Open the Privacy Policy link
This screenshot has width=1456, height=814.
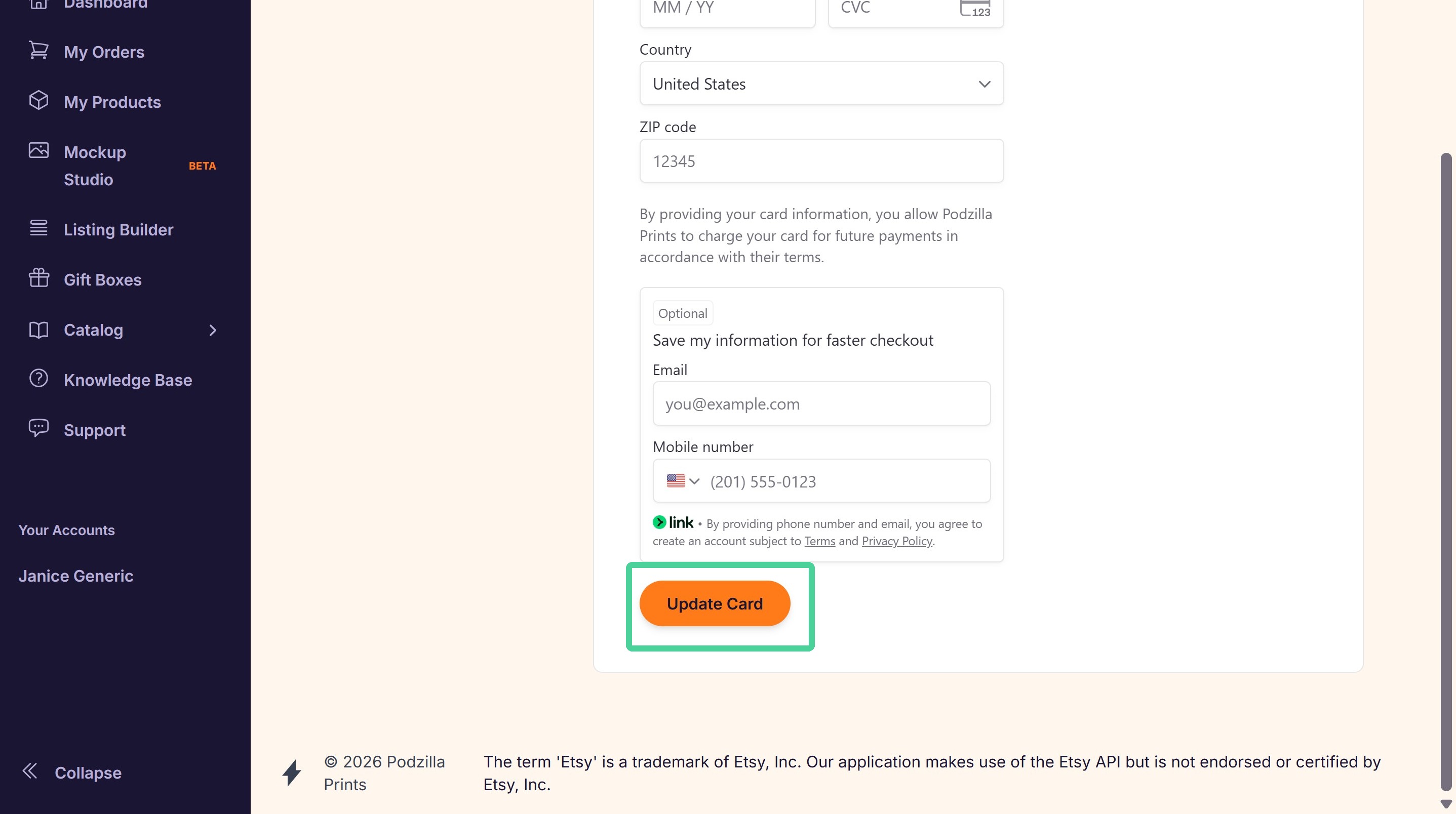click(896, 541)
